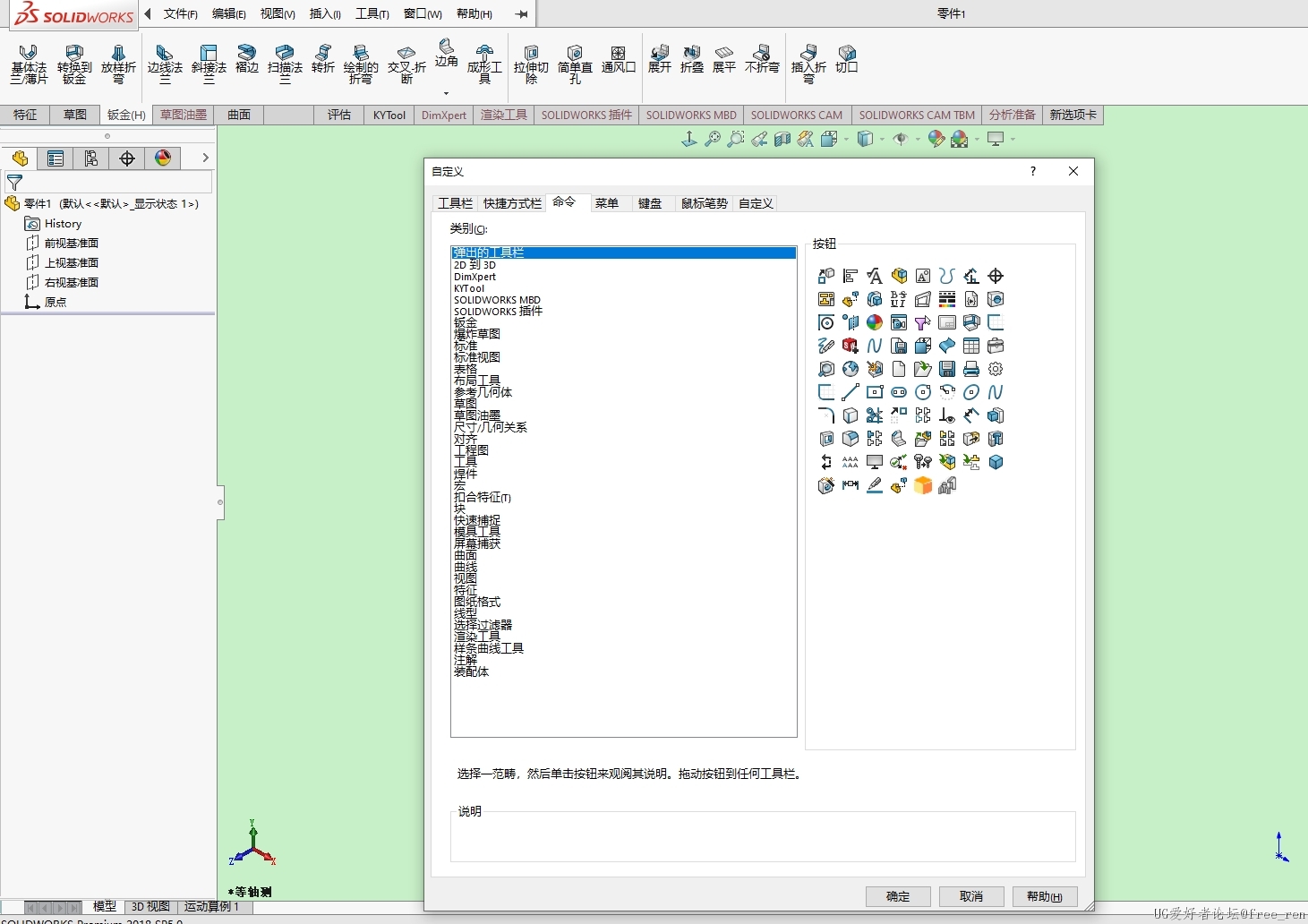Screen dimensions: 1308x924
Task: Select the 展开 unfold tool
Action: click(660, 60)
